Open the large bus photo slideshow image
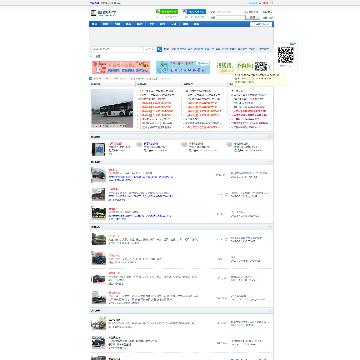Screen dimensions: 360x360 pos(112,108)
